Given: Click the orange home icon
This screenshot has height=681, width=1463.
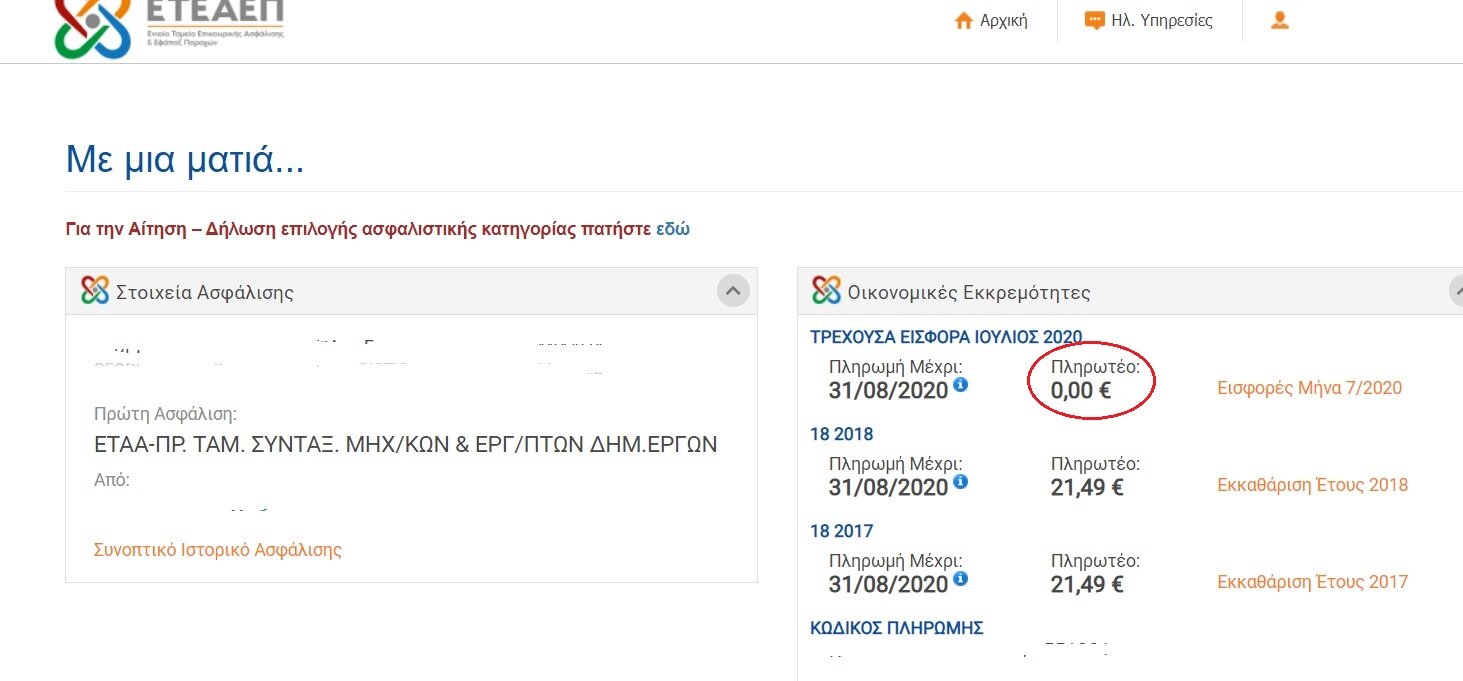Looking at the screenshot, I should 964,21.
